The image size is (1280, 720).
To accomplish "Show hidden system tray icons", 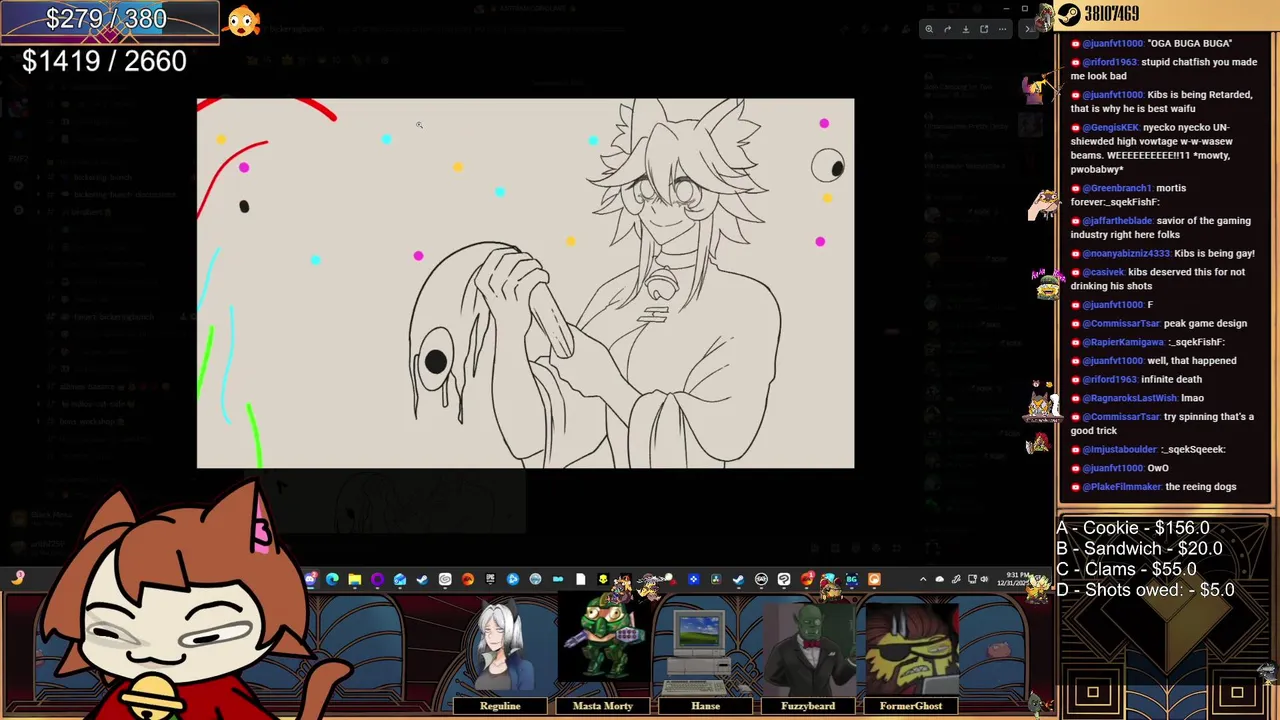I will click(923, 579).
